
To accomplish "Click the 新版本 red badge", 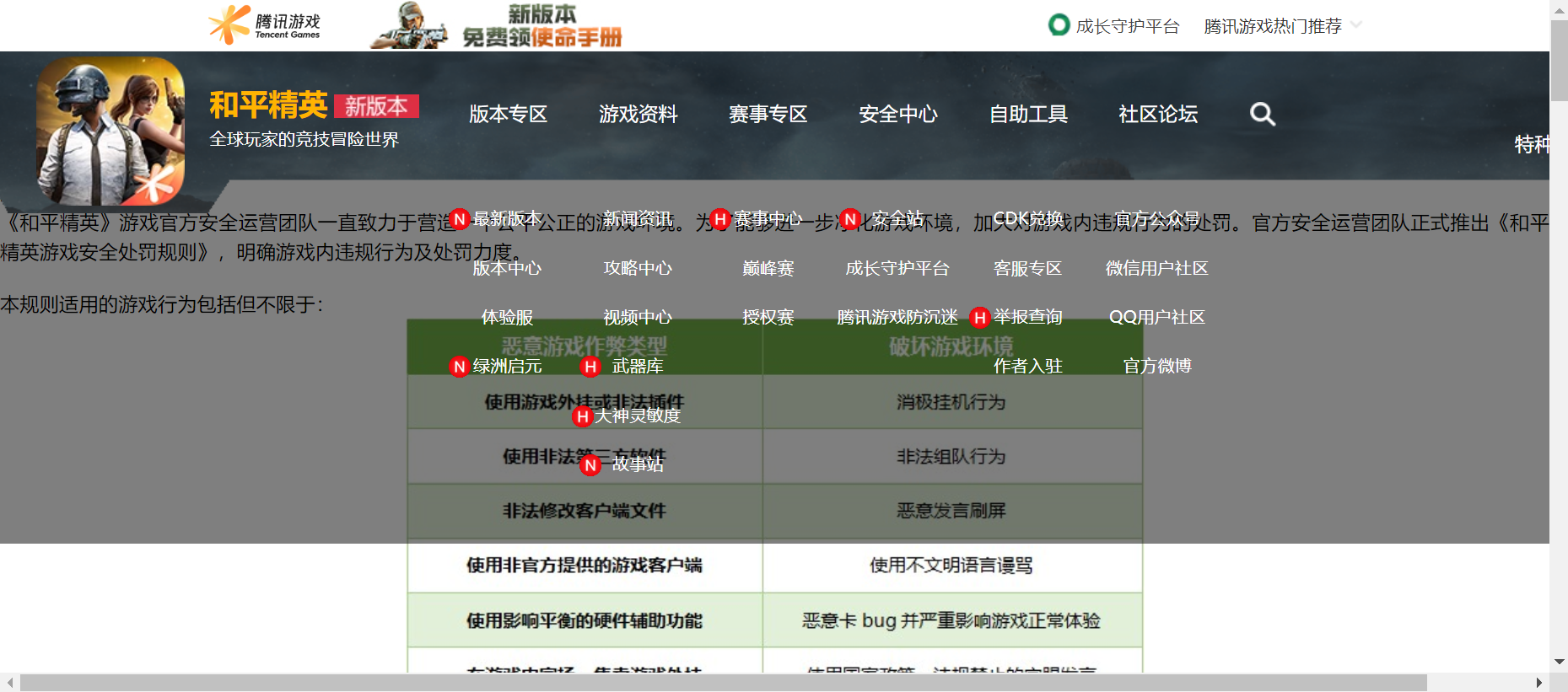I will (376, 106).
